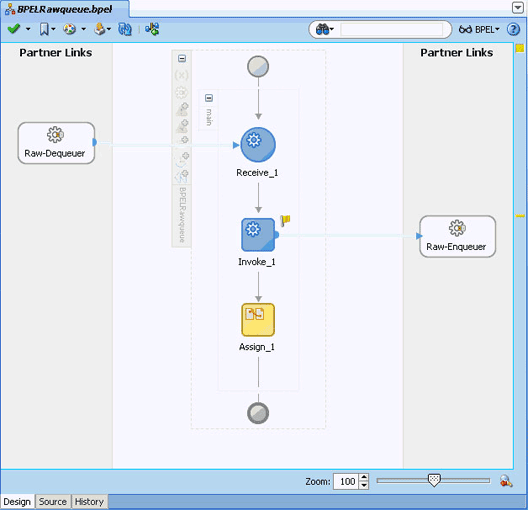Click the green validate checkmark icon
The height and width of the screenshot is (510, 528).
(14, 29)
